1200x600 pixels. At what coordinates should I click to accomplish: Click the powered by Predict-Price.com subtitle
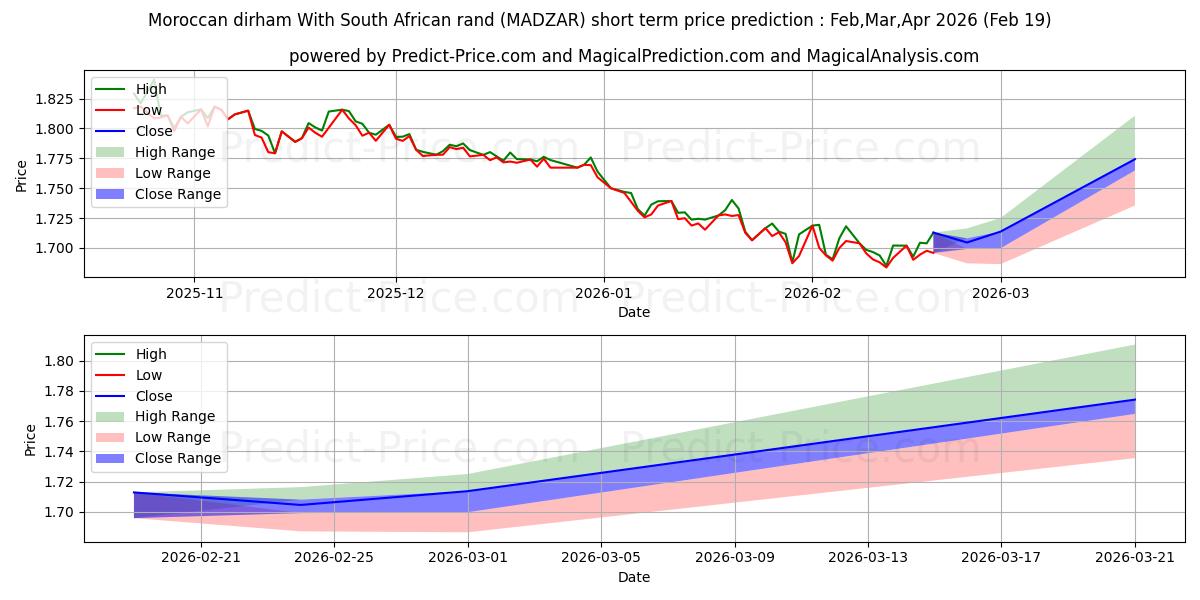pos(634,57)
